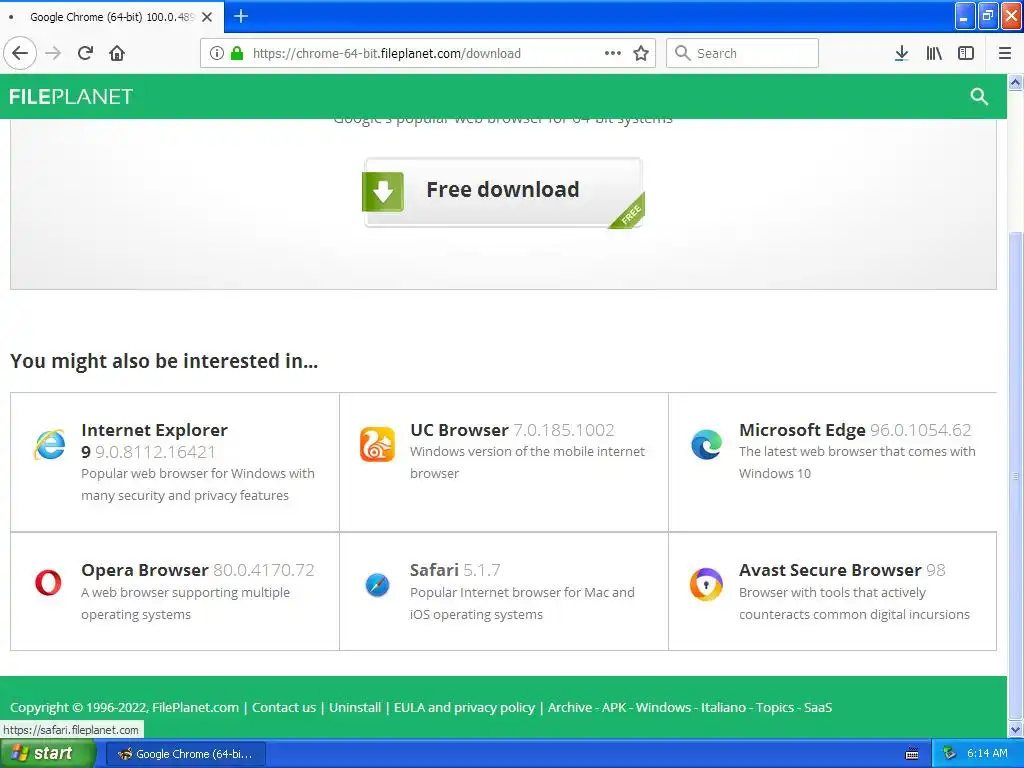The width and height of the screenshot is (1024, 768).
Task: Toggle the sidebar view icon
Action: [966, 54]
